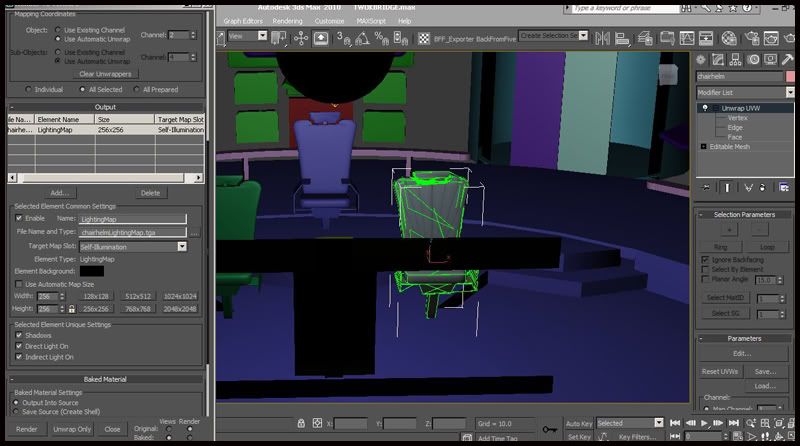The height and width of the screenshot is (446, 800).
Task: Toggle Use Automatic Map Size checkbox
Action: point(19,284)
